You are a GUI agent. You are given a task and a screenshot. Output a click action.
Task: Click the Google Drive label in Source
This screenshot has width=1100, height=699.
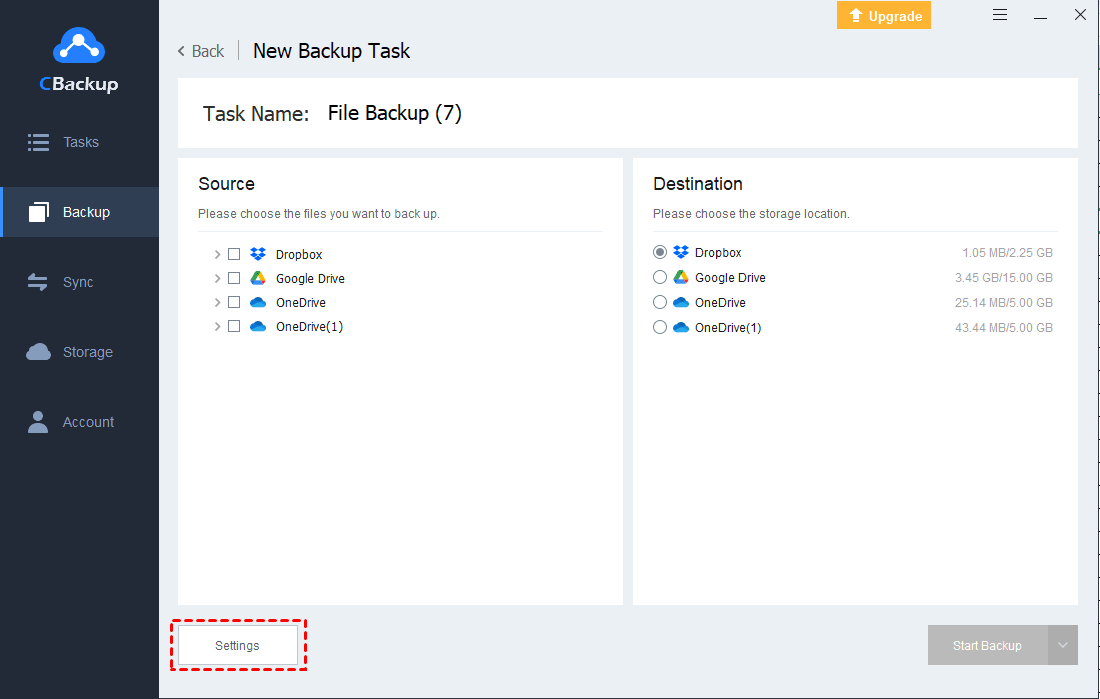click(x=310, y=279)
